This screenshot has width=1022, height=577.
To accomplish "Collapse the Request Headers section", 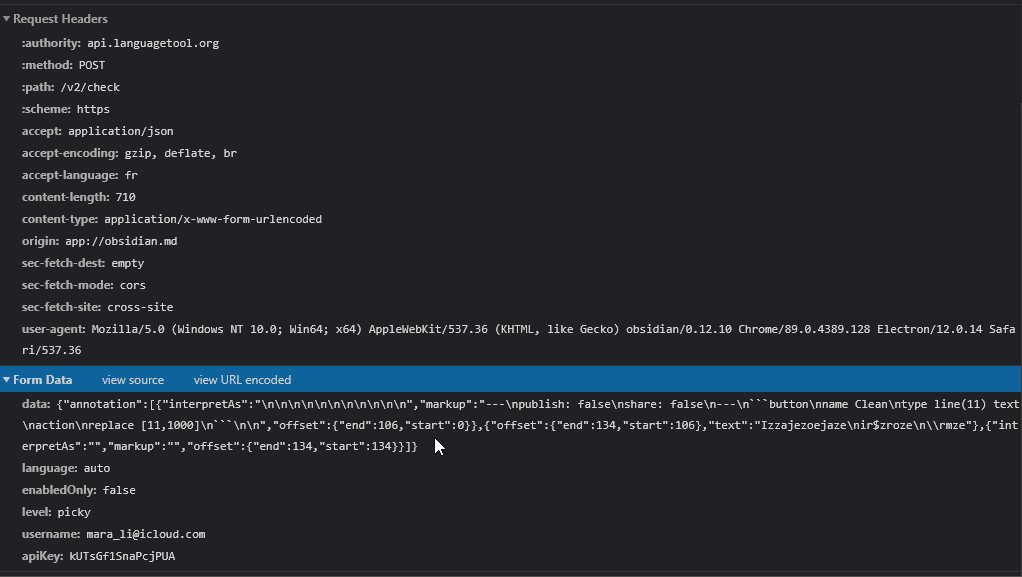I will click(9, 18).
